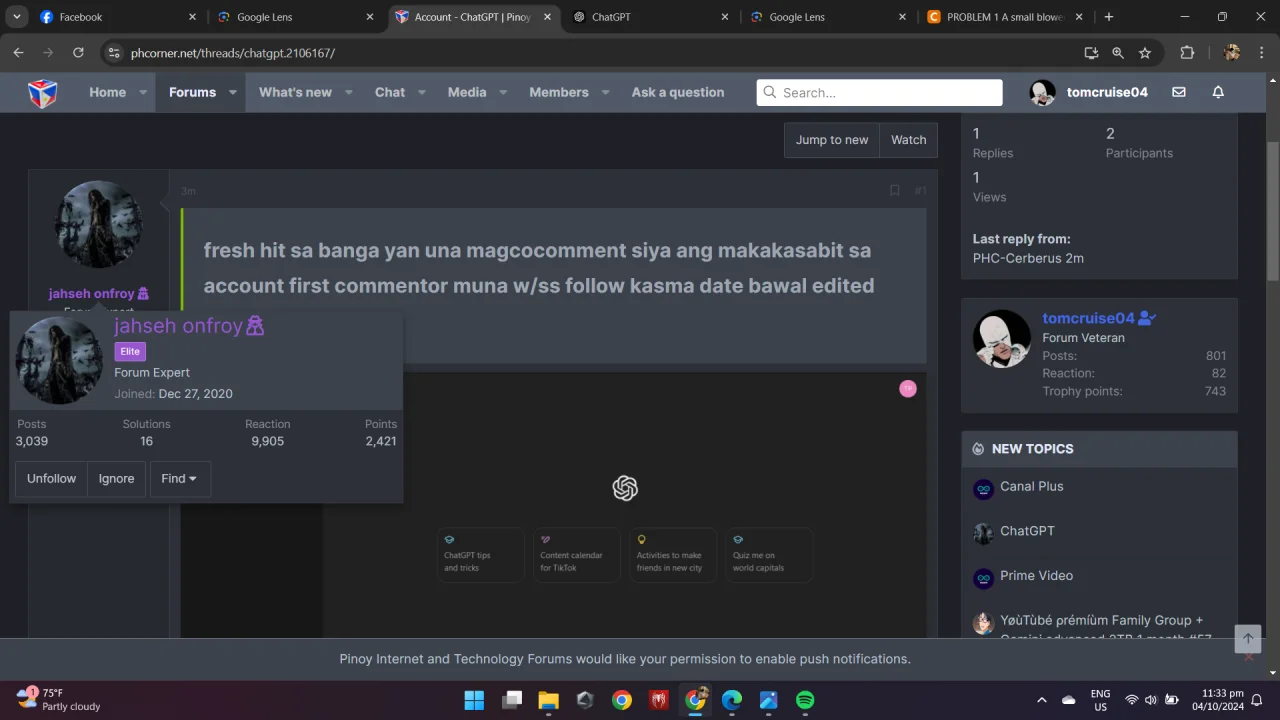Screen dimensions: 1280x720
Task: Open the alerts bell icon
Action: coord(1218,92)
